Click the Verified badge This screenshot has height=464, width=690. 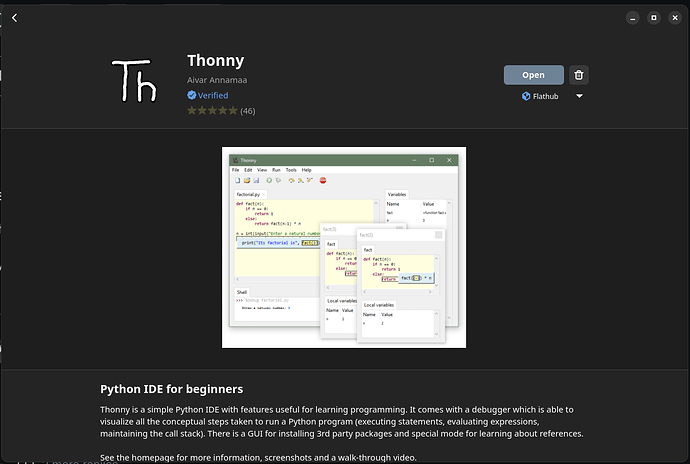[x=208, y=95]
